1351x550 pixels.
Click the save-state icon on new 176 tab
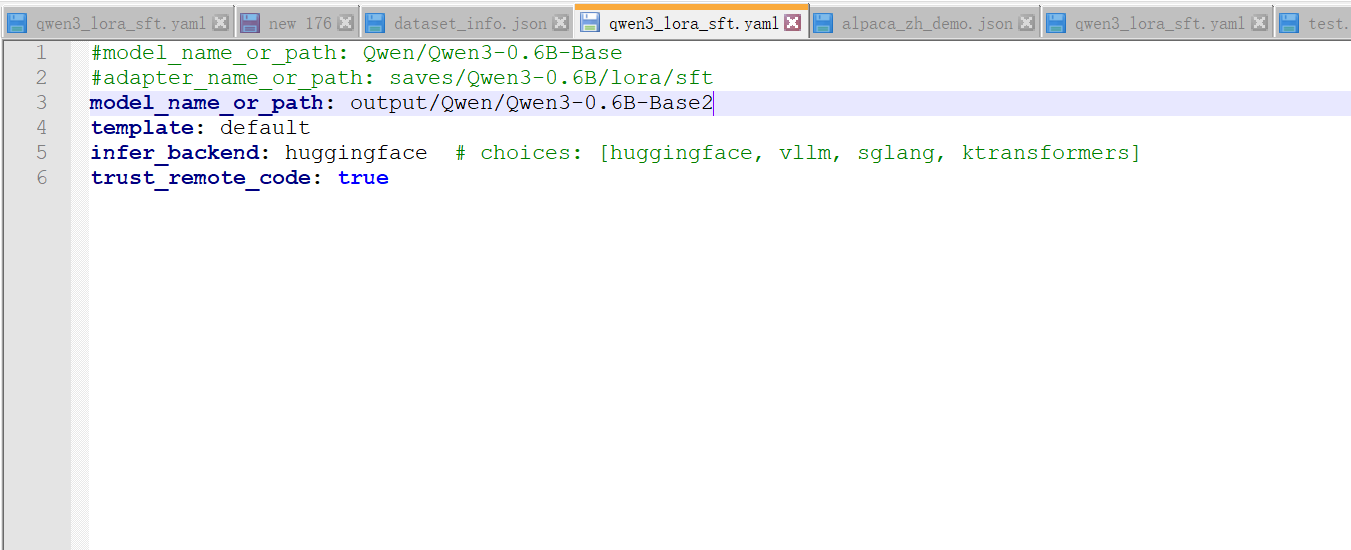pos(251,23)
